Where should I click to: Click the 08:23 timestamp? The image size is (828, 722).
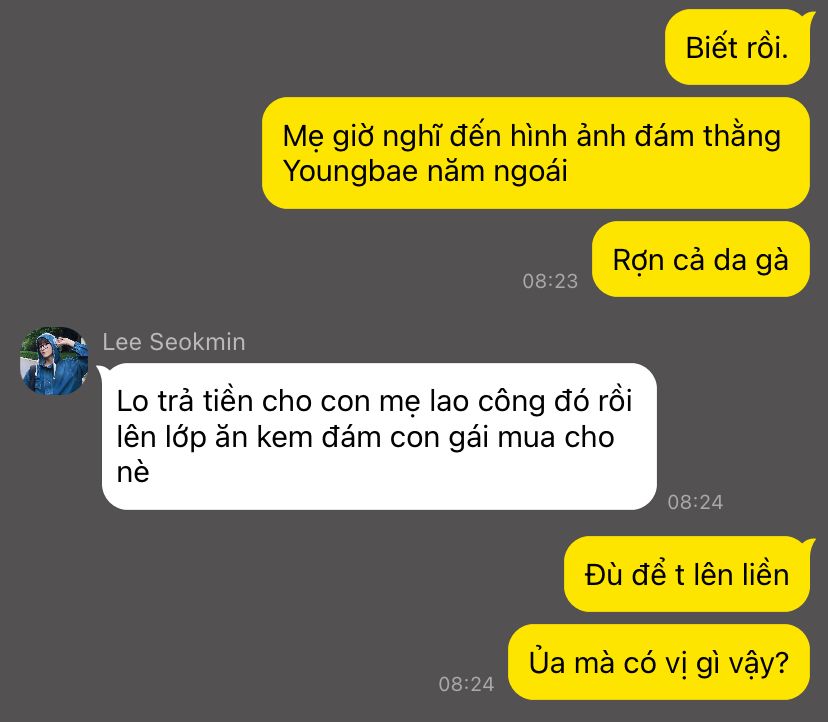(x=550, y=281)
